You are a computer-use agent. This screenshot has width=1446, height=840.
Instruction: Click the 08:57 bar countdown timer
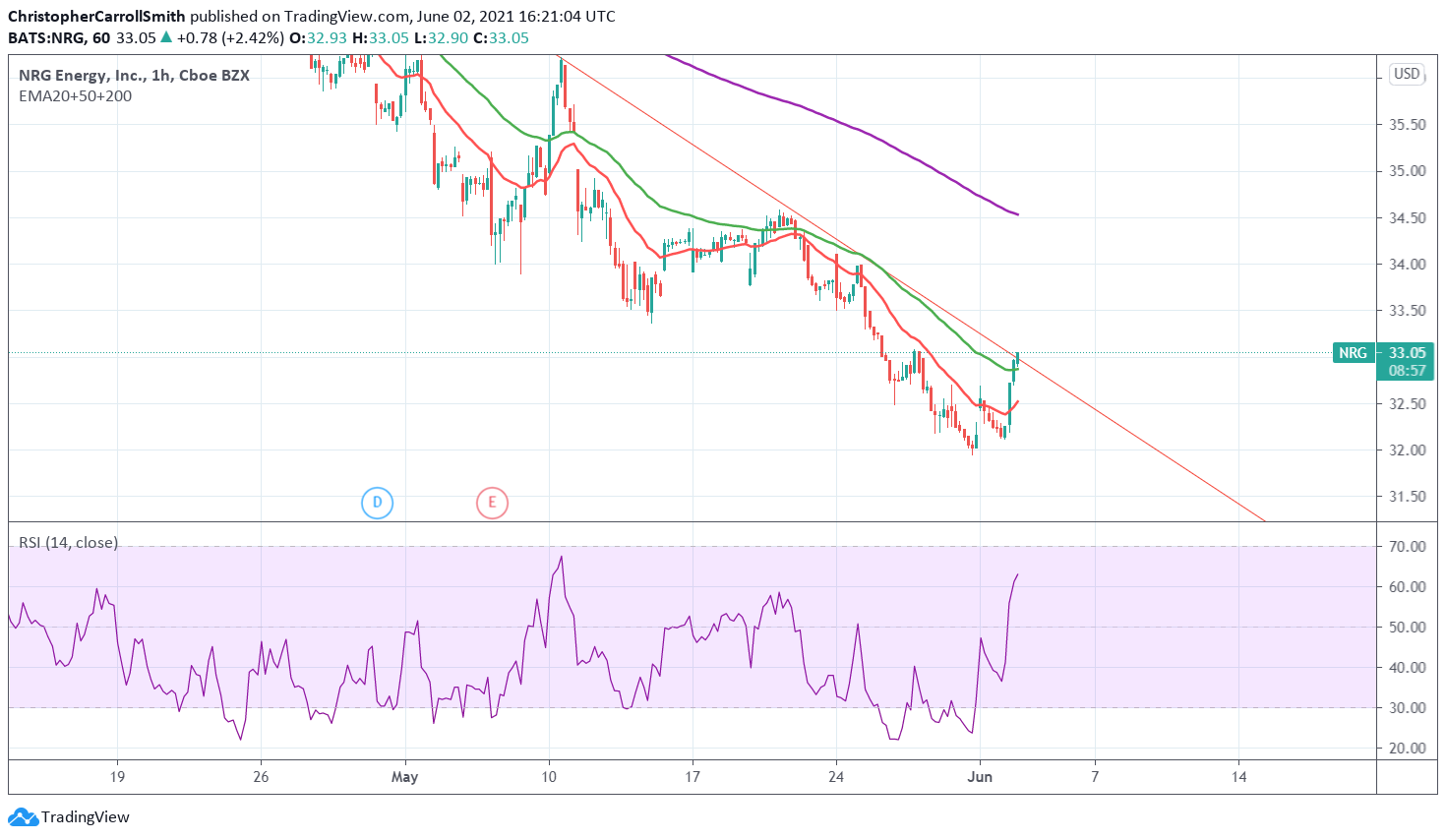click(x=1407, y=371)
